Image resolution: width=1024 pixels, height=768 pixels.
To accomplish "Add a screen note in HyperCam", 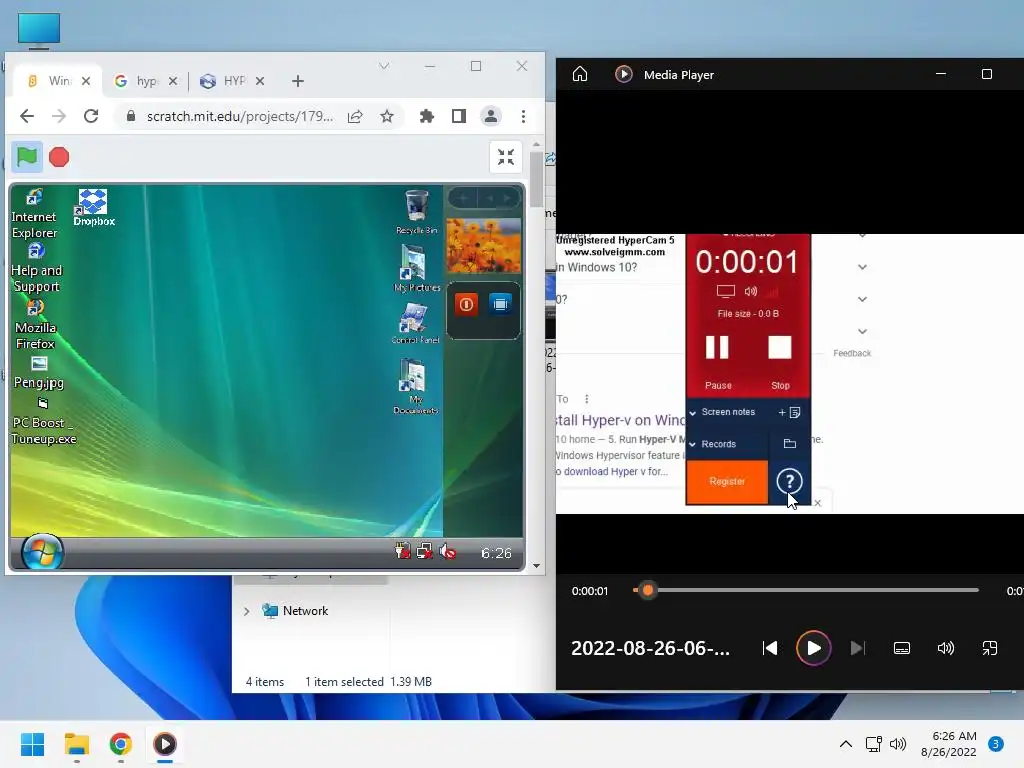I will [x=789, y=412].
